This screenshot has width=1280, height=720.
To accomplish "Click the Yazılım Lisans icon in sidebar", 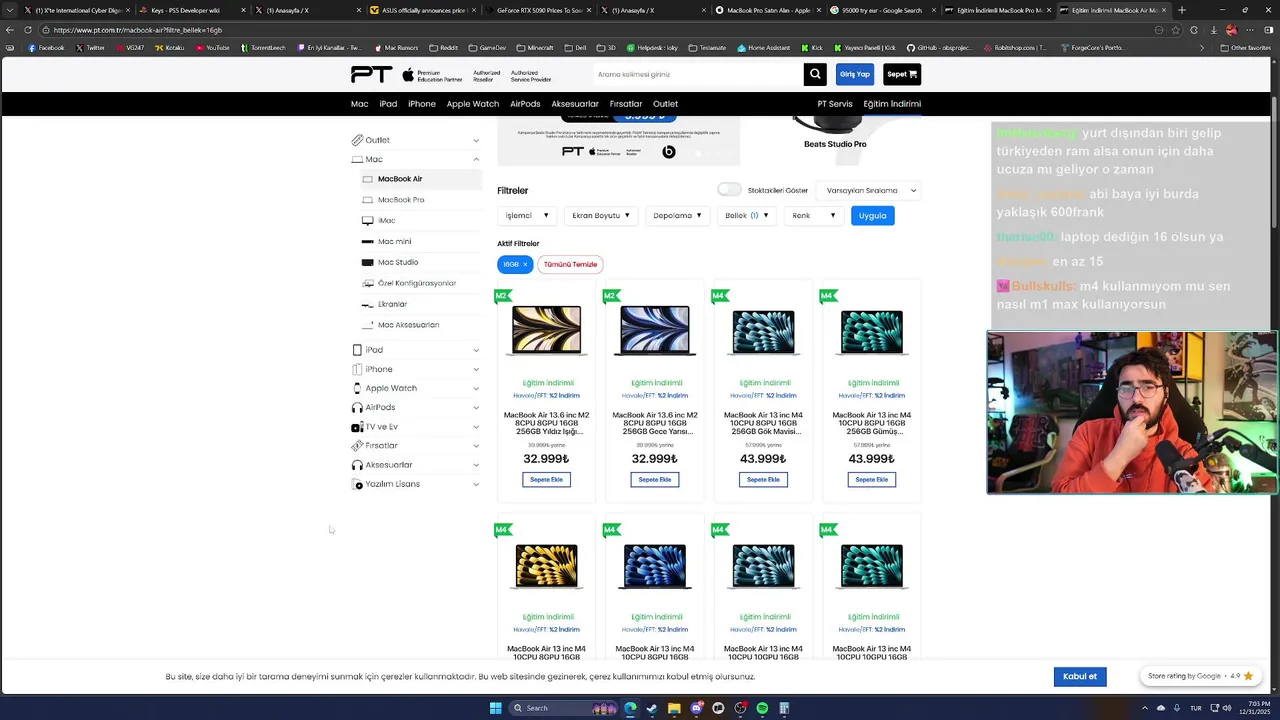I will click(x=357, y=484).
